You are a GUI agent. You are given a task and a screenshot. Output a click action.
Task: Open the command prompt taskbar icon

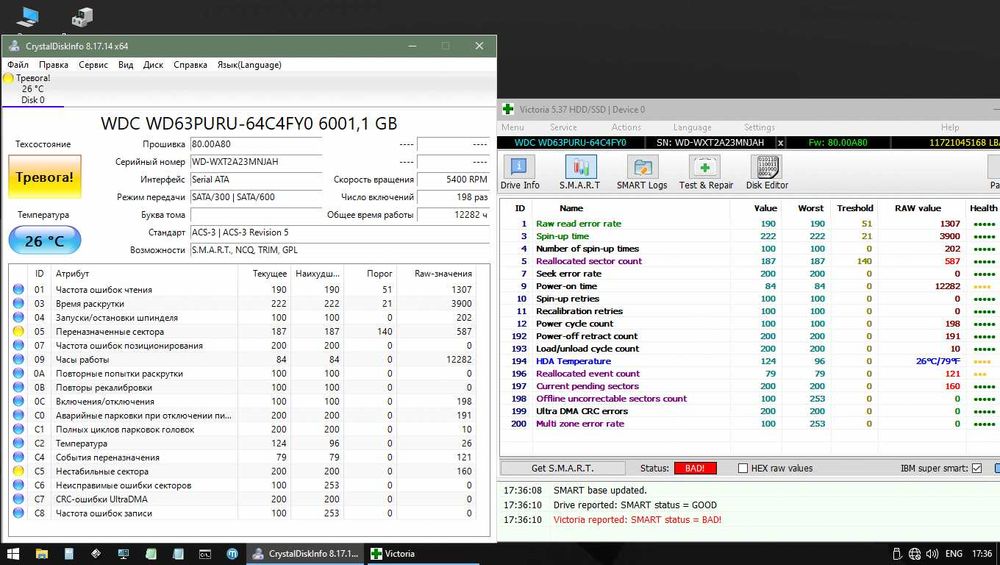point(205,554)
